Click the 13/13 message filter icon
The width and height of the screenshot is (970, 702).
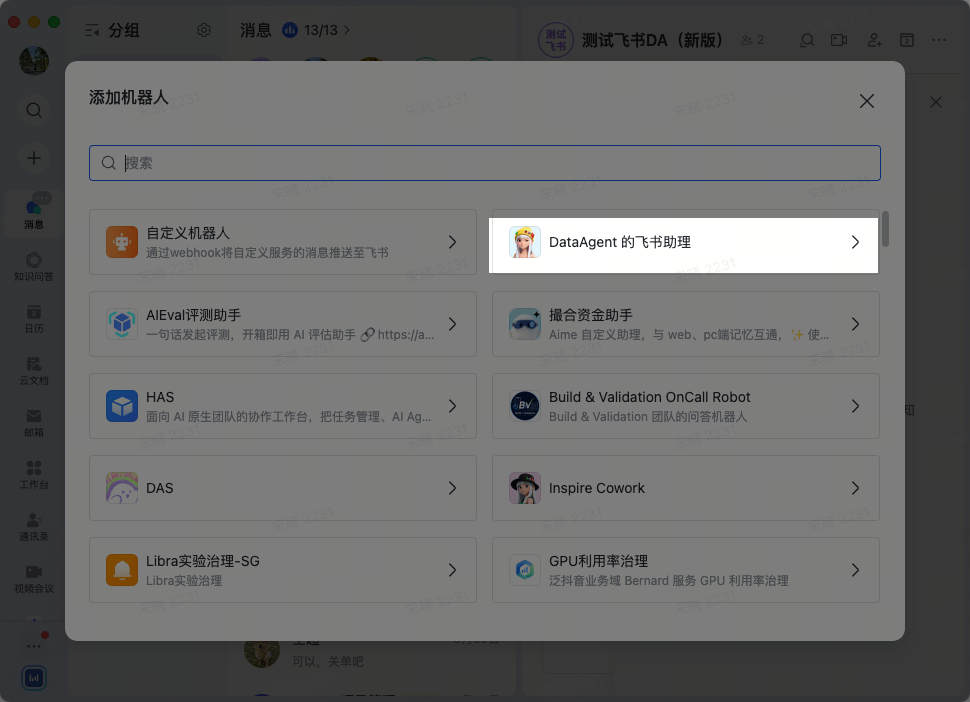click(290, 30)
